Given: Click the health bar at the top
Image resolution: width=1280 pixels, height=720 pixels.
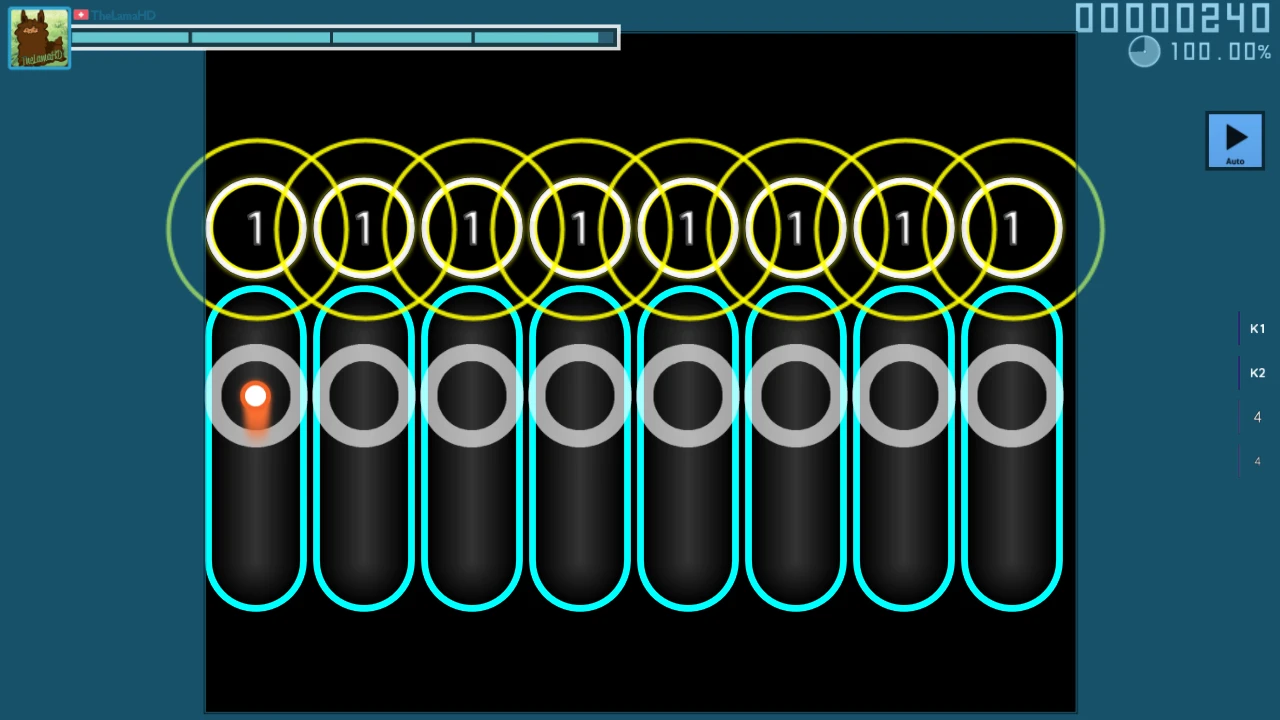Looking at the screenshot, I should click(x=343, y=38).
